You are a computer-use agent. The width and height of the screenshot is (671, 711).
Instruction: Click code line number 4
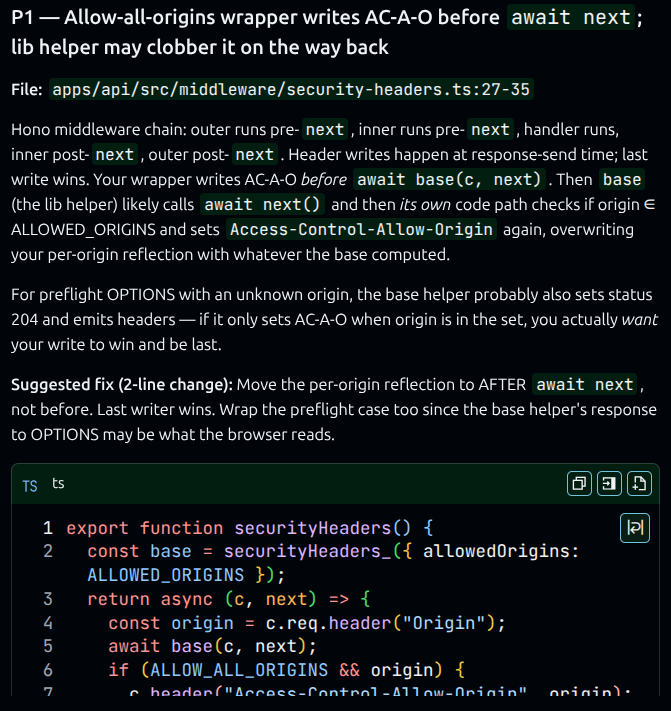pos(48,623)
